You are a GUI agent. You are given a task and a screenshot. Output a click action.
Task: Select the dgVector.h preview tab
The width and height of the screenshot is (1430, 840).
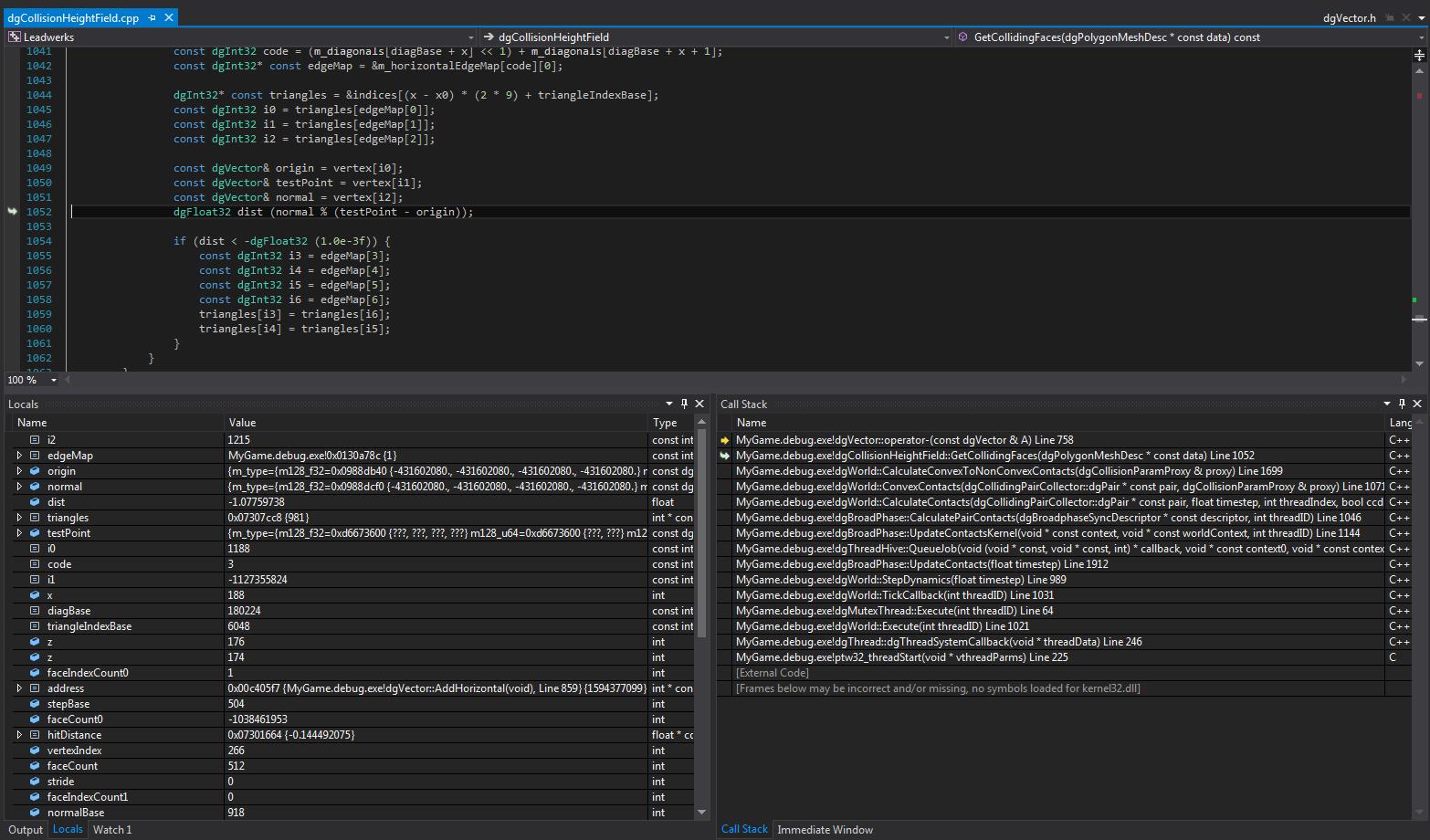tap(1349, 18)
